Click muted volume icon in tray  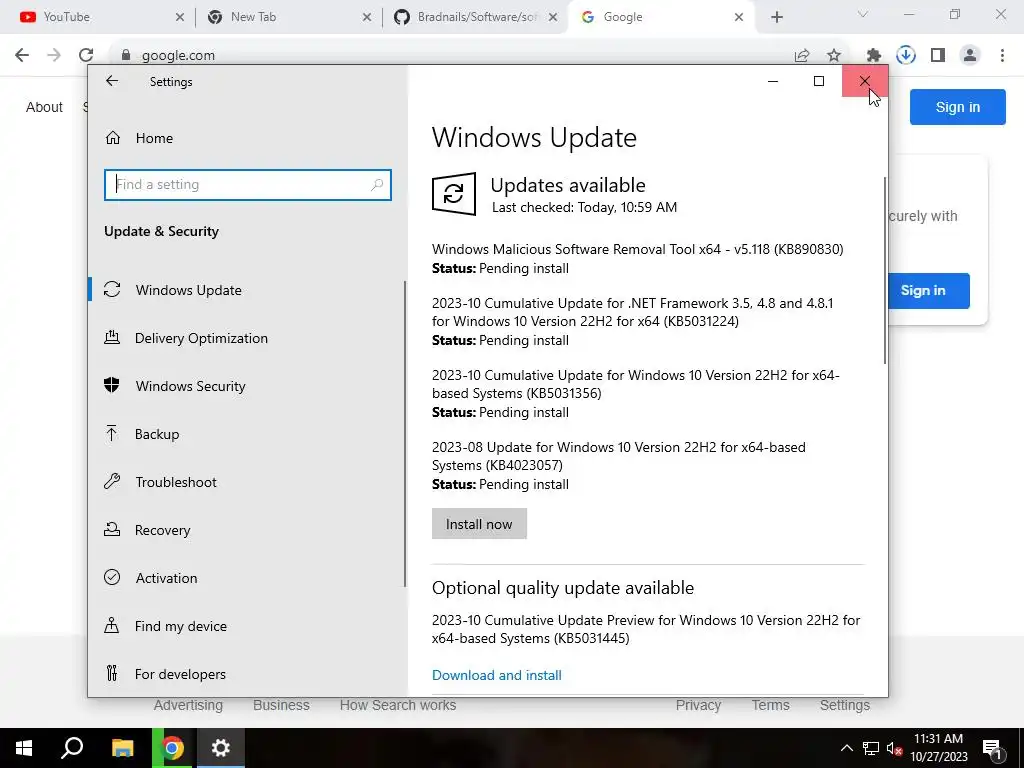click(x=894, y=748)
